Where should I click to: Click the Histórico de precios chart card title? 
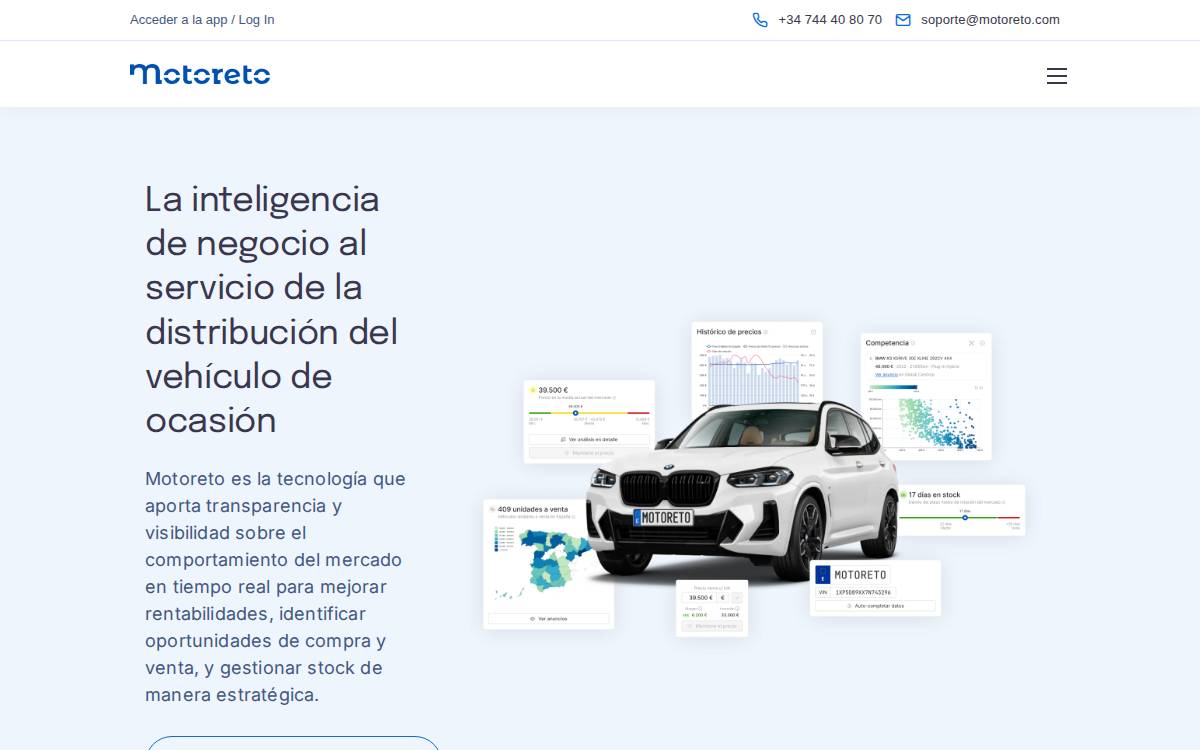tap(729, 331)
